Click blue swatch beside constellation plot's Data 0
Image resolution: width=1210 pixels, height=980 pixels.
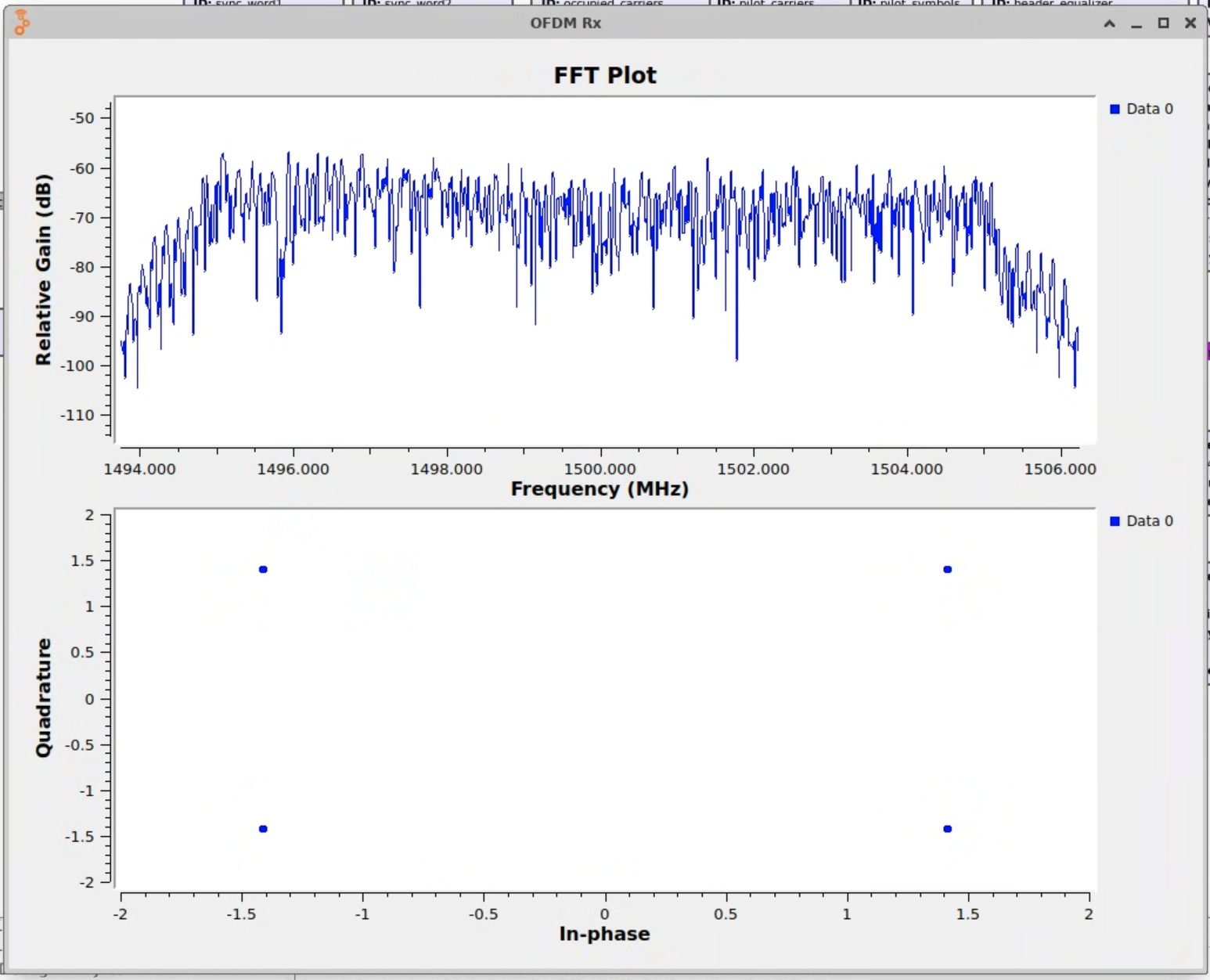coord(1115,521)
